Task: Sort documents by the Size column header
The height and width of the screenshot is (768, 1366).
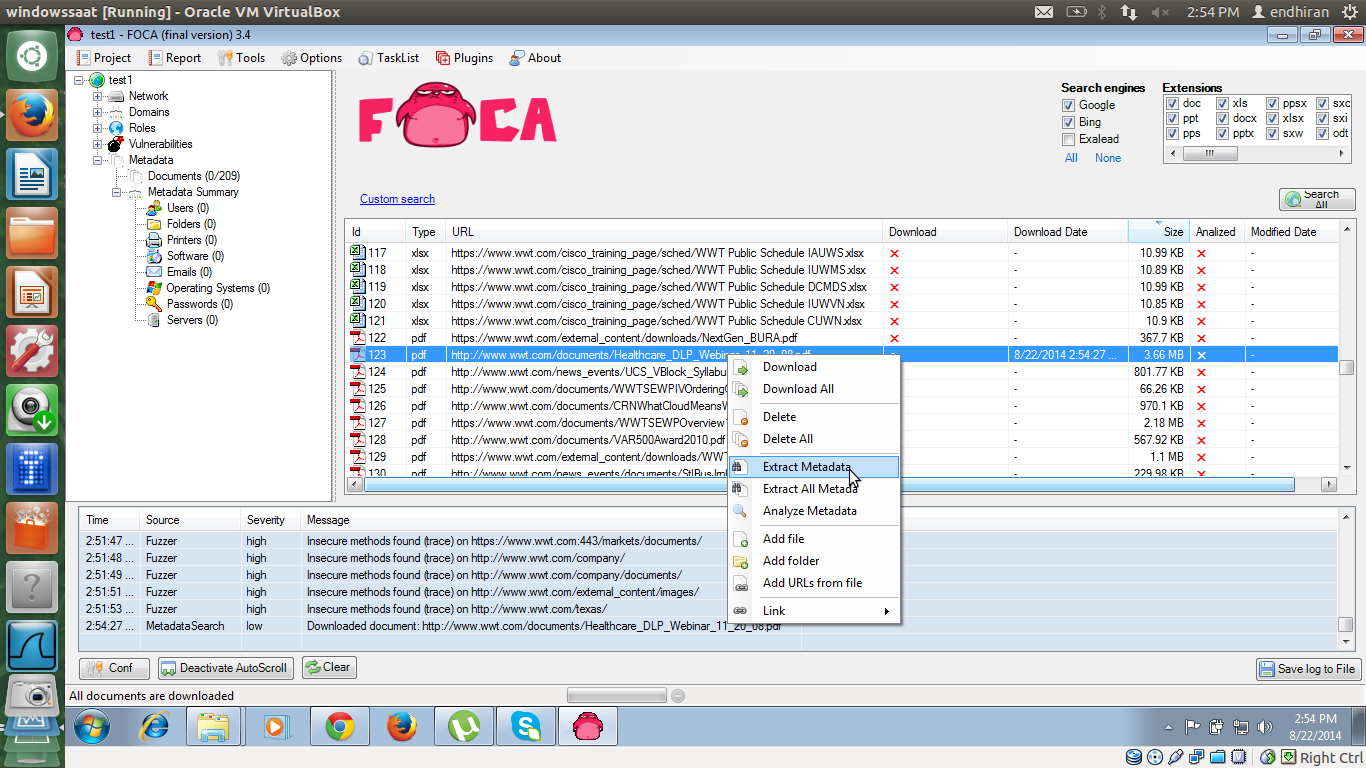Action: point(1158,231)
